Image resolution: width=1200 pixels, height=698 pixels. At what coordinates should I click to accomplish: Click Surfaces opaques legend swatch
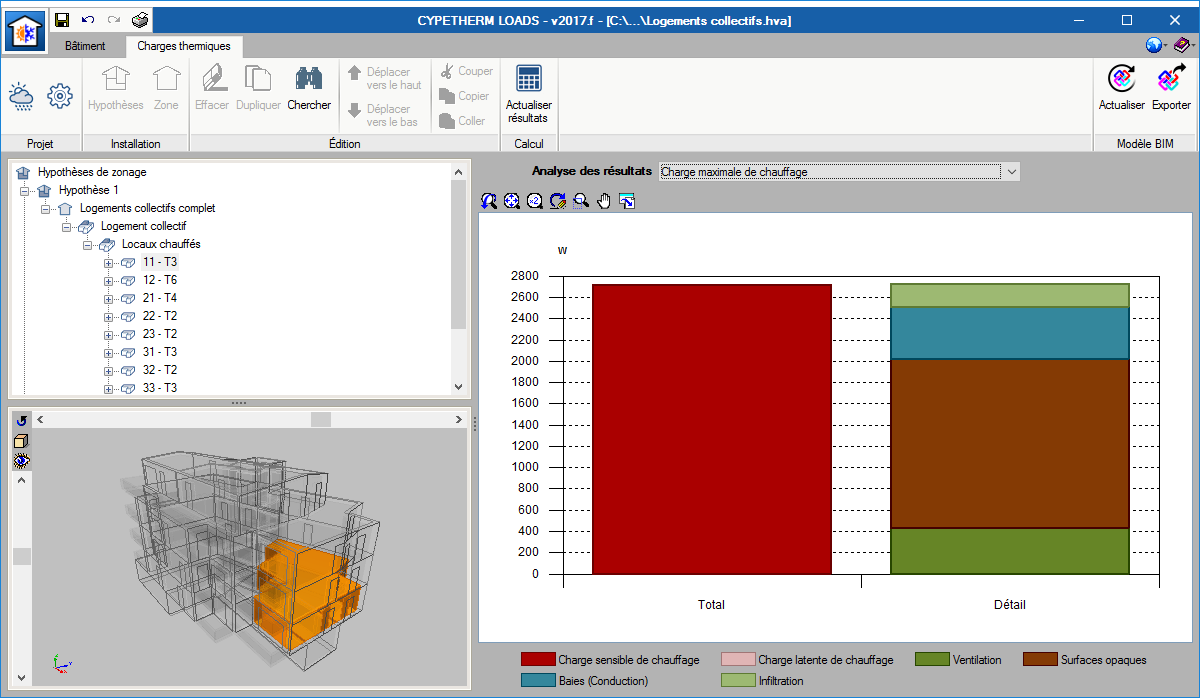tap(1040, 660)
